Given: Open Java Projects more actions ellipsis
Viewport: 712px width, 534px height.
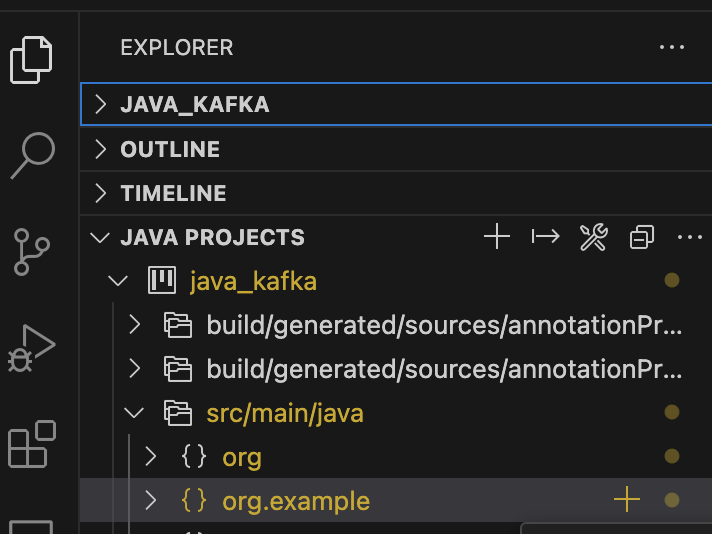Looking at the screenshot, I should coord(690,237).
